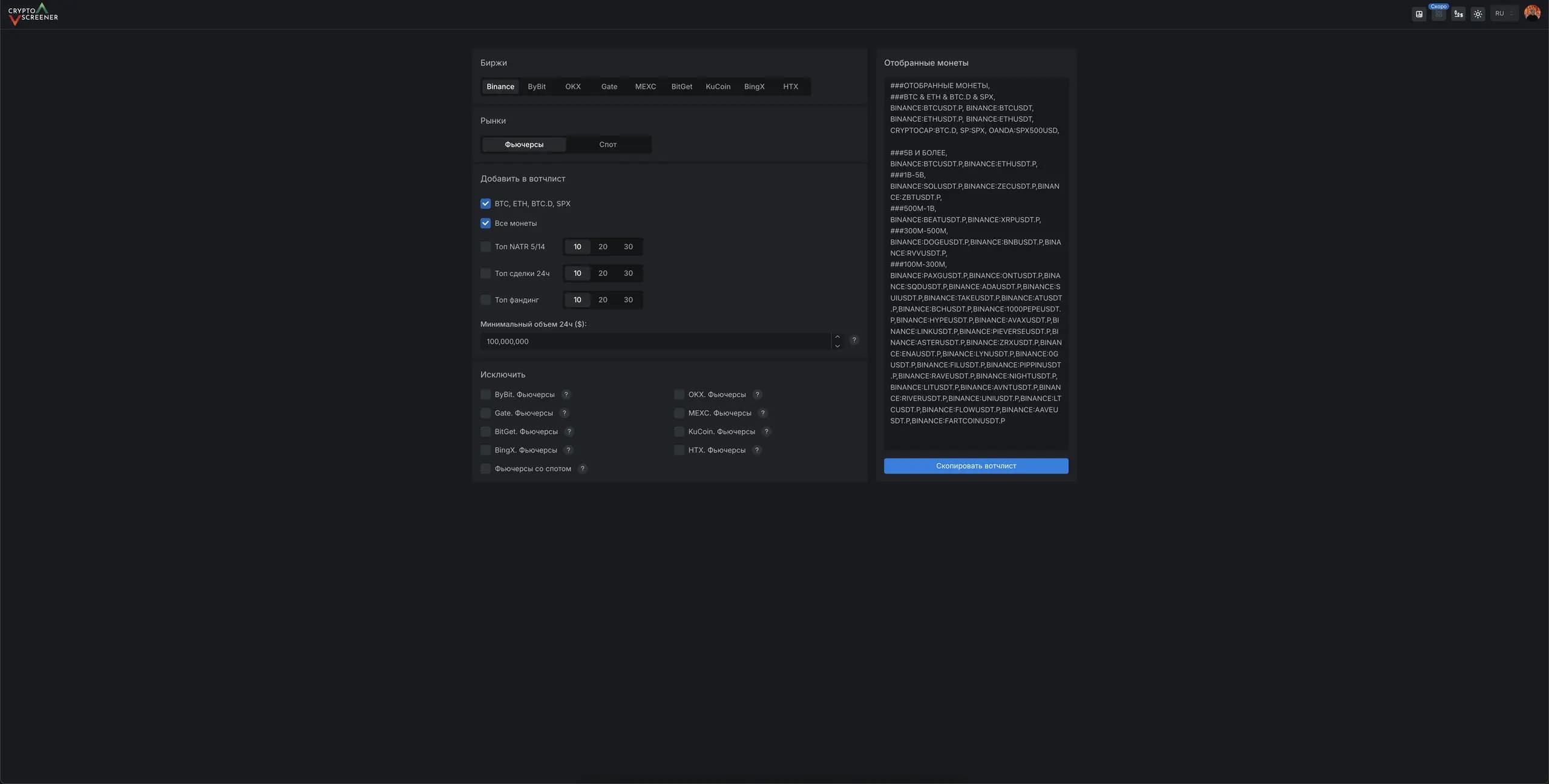Screen dimensions: 1549x784
Task: Select Binance exchange tab
Action: coord(500,87)
